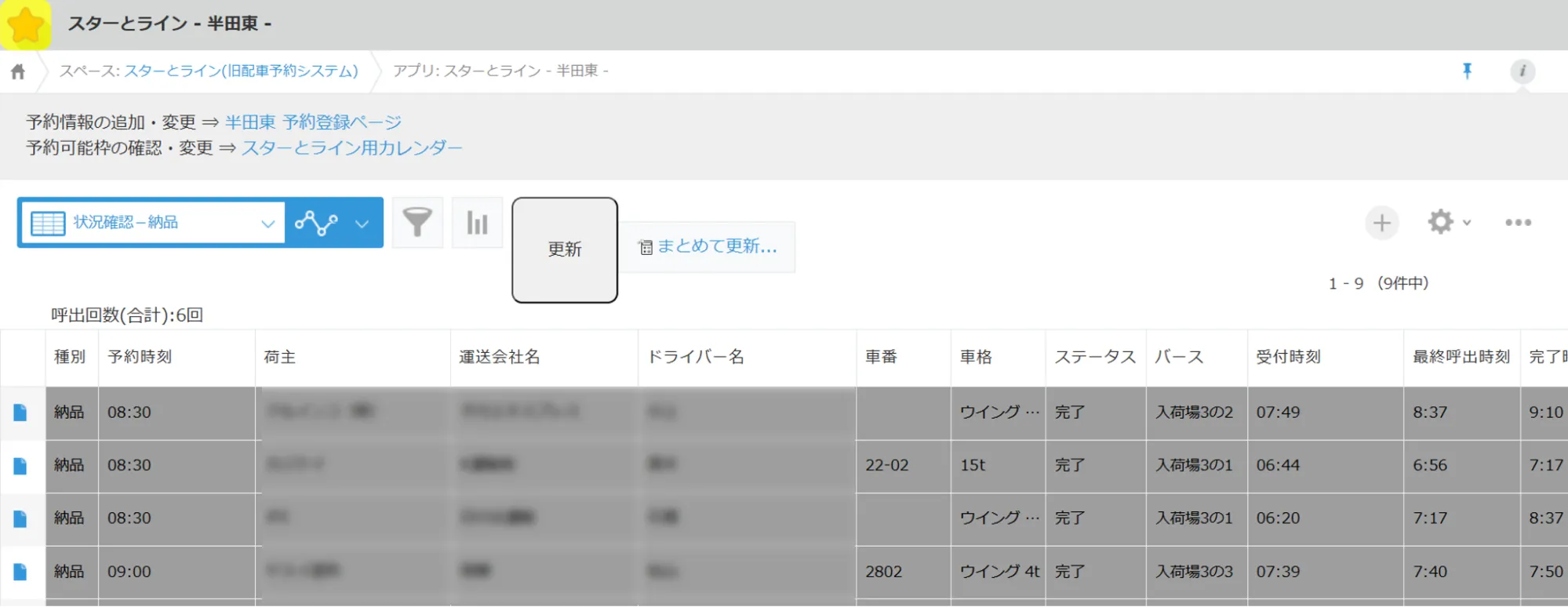Open the bar chart aggregation icon
1568x607 pixels.
477,223
